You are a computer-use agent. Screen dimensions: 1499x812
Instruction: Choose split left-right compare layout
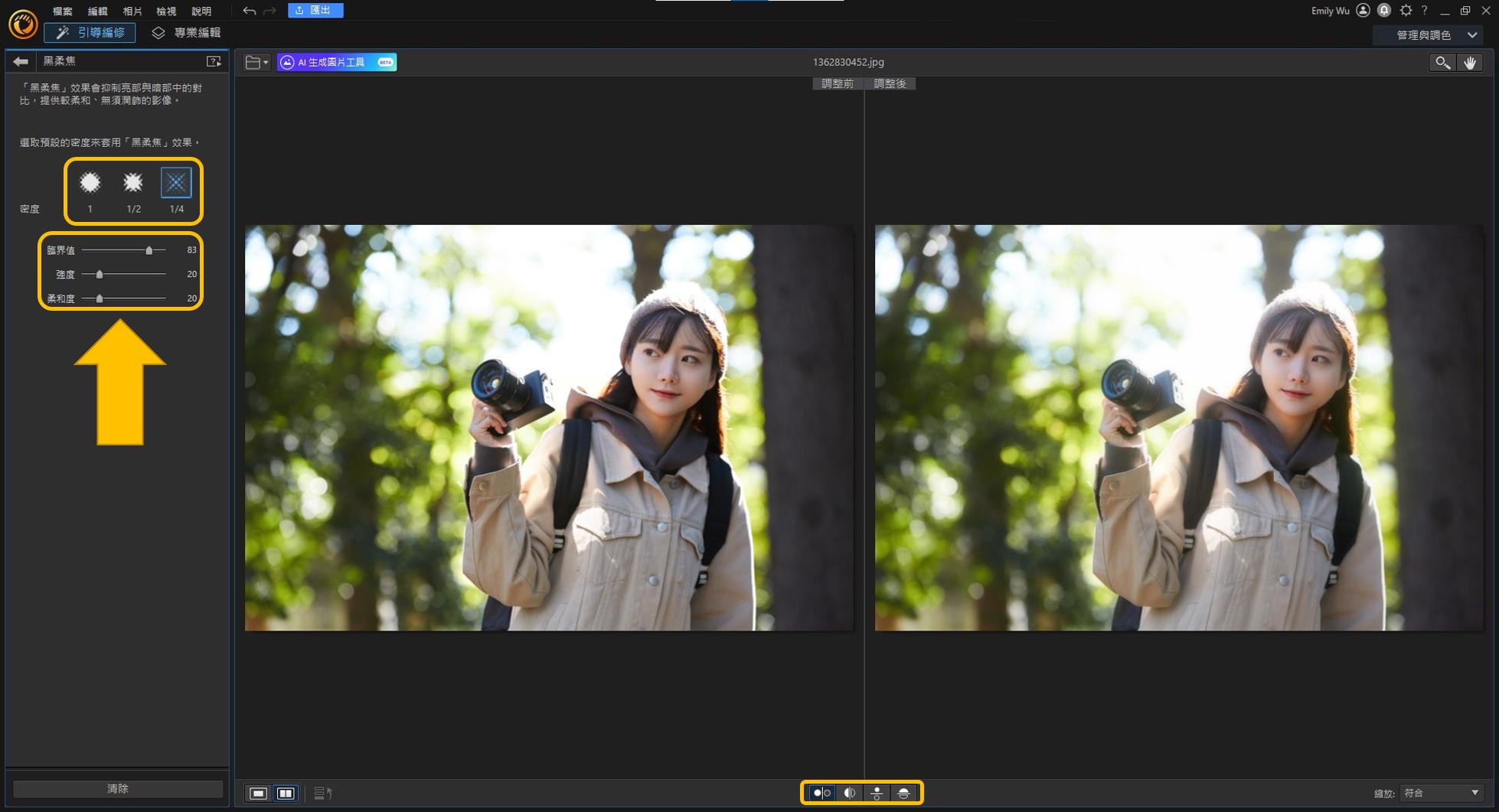click(x=849, y=794)
